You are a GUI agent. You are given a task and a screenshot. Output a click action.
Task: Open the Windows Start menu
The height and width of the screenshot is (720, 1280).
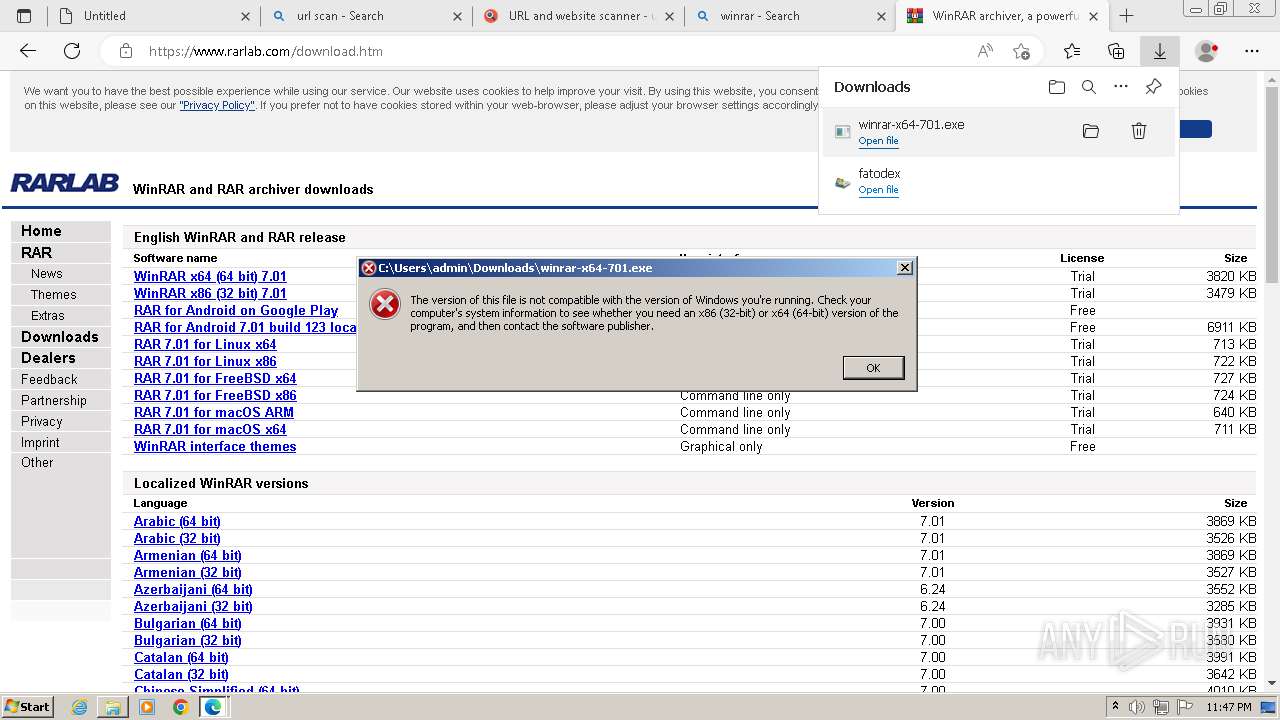click(x=27, y=707)
